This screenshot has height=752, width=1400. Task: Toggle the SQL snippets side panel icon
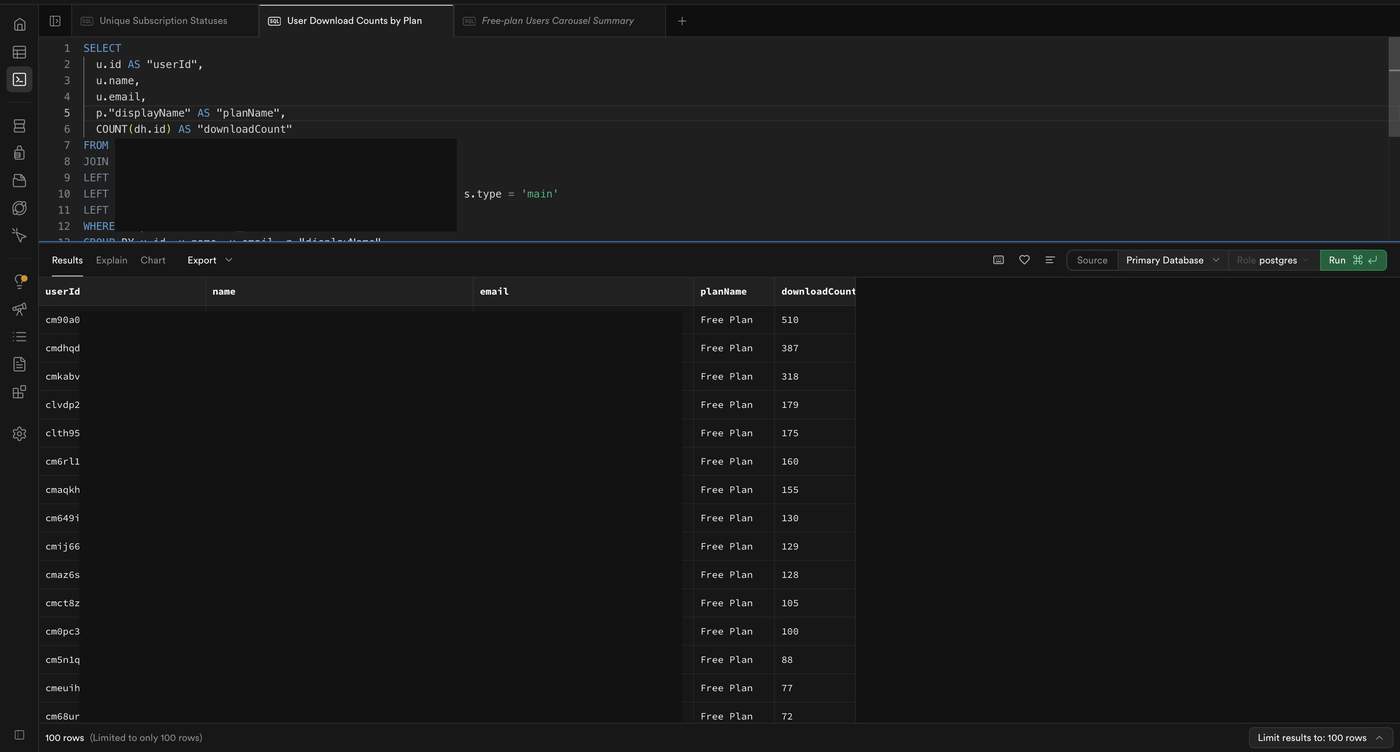tap(55, 21)
